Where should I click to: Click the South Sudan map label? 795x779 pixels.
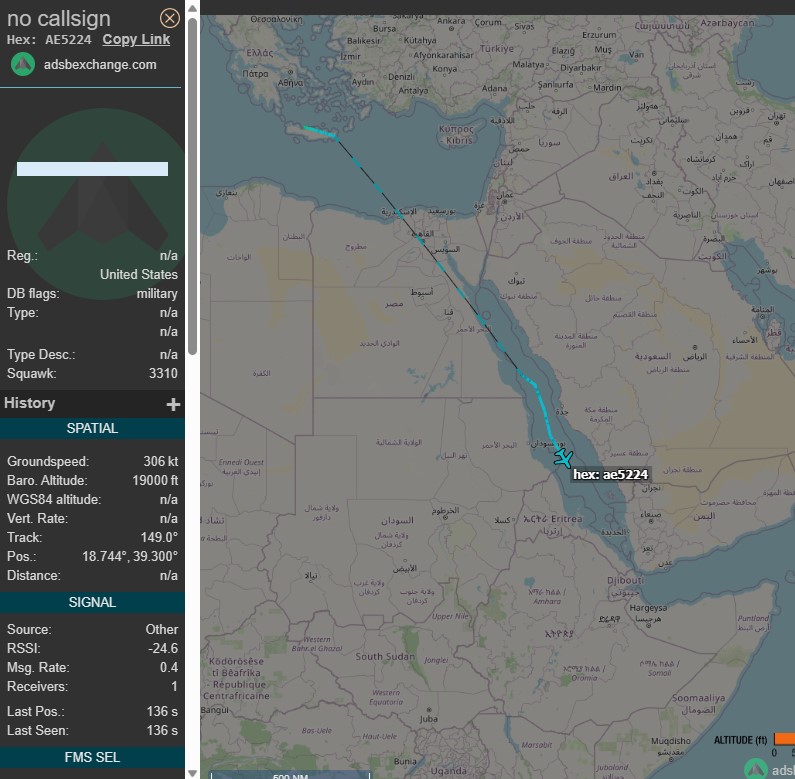385,656
